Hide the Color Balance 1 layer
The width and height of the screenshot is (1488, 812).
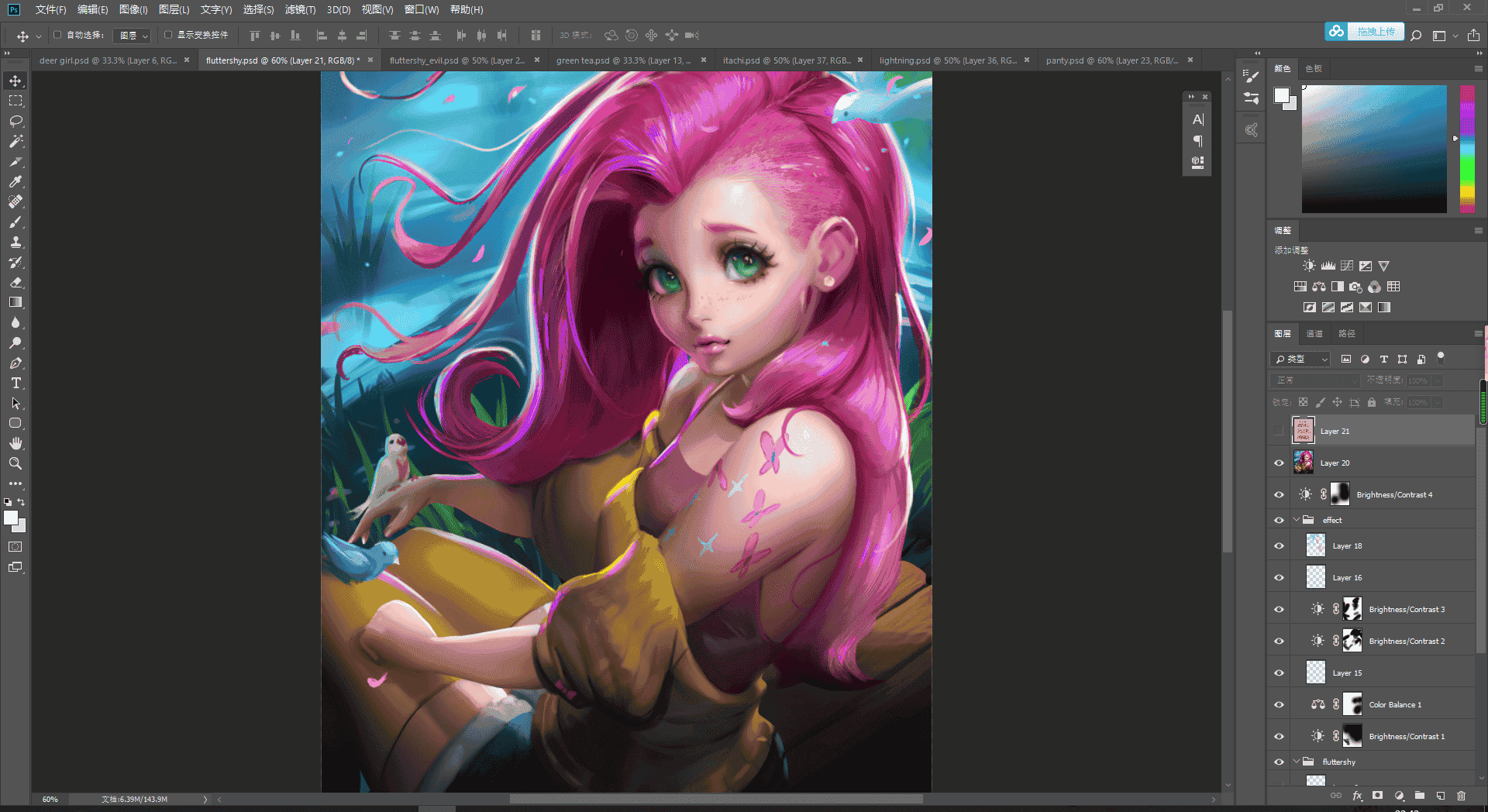point(1279,704)
